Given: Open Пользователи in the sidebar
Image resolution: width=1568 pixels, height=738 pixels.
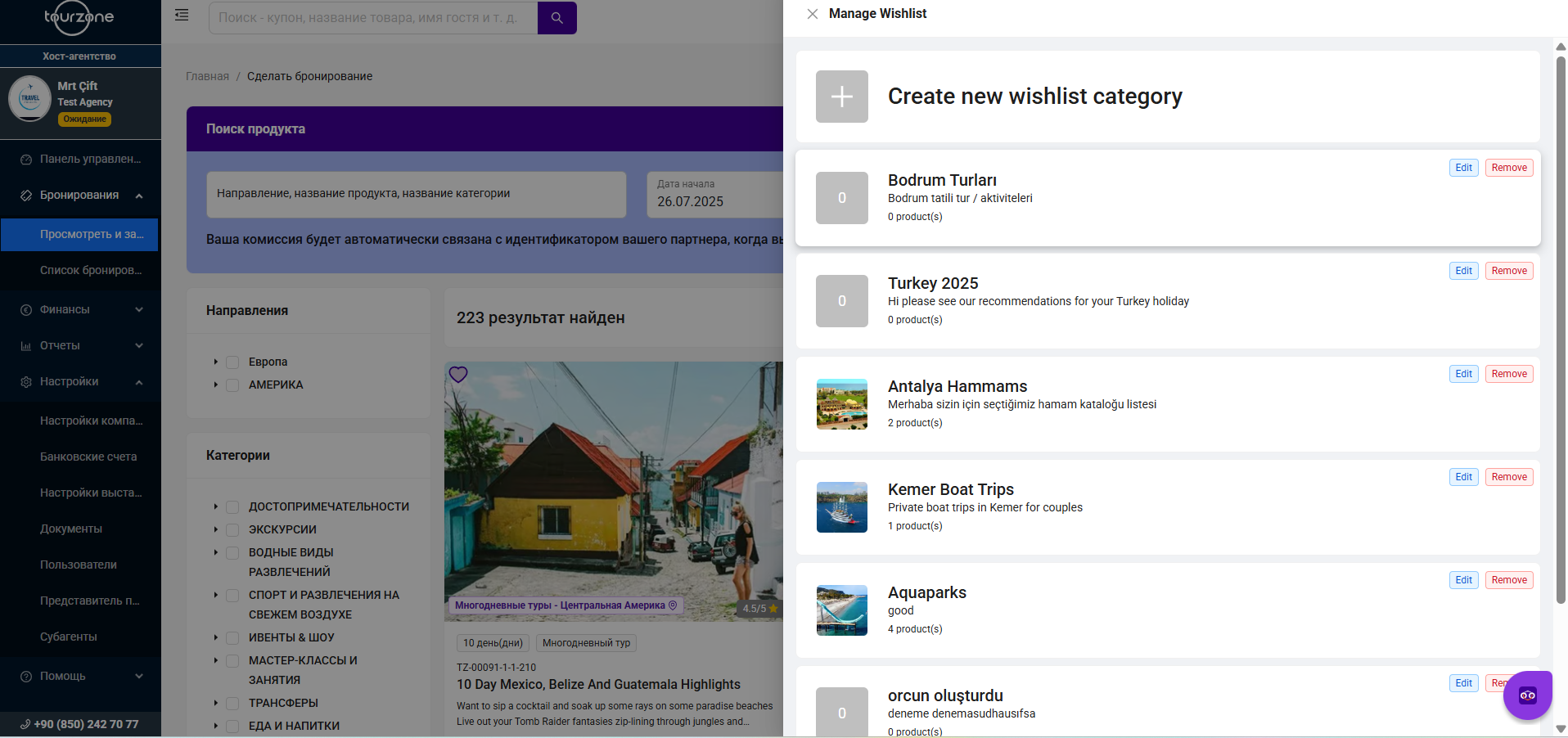Looking at the screenshot, I should pyautogui.click(x=80, y=565).
